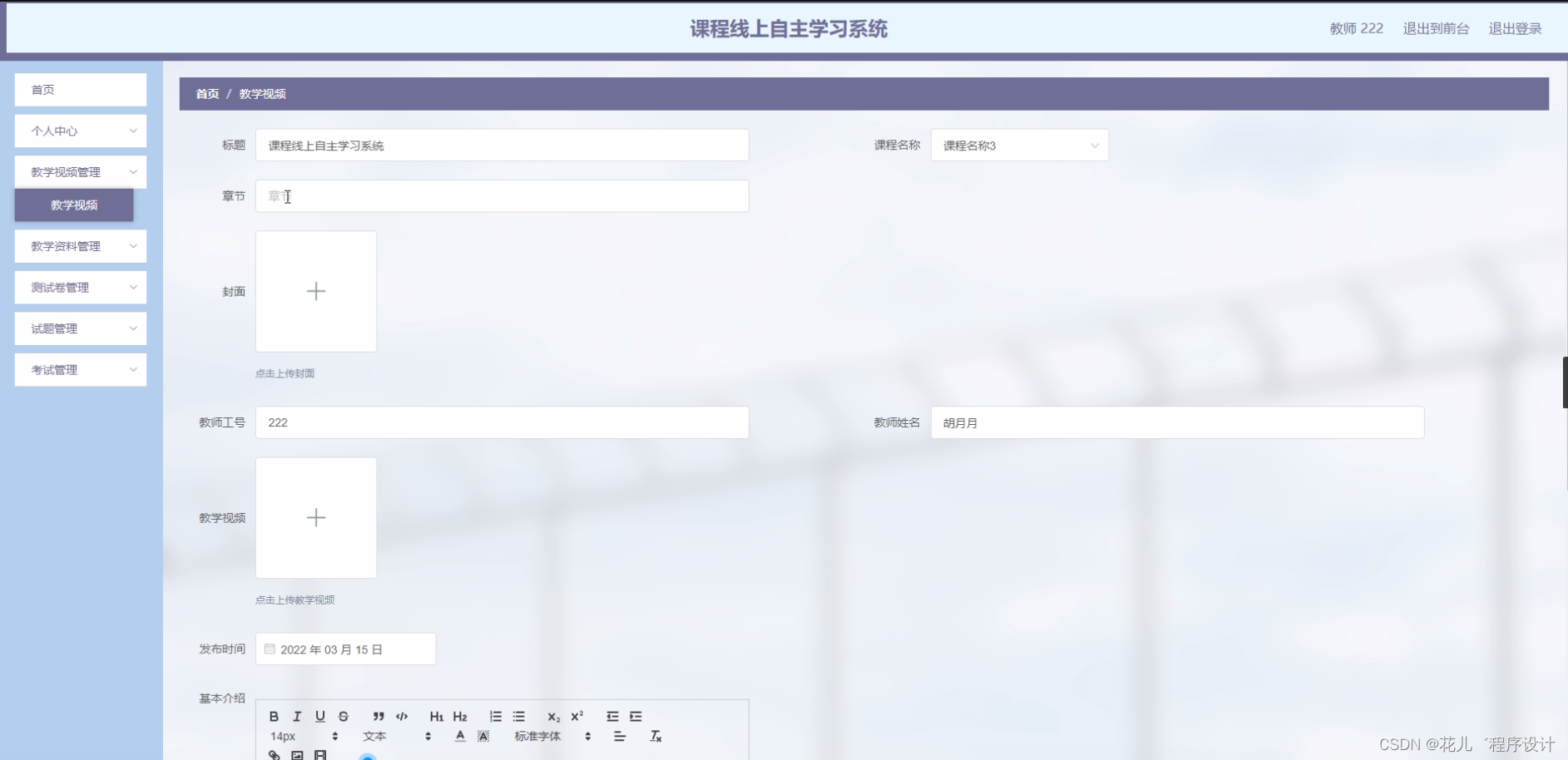Viewport: 1568px width, 760px height.
Task: Open the 课程名称 dropdown
Action: tap(1019, 145)
